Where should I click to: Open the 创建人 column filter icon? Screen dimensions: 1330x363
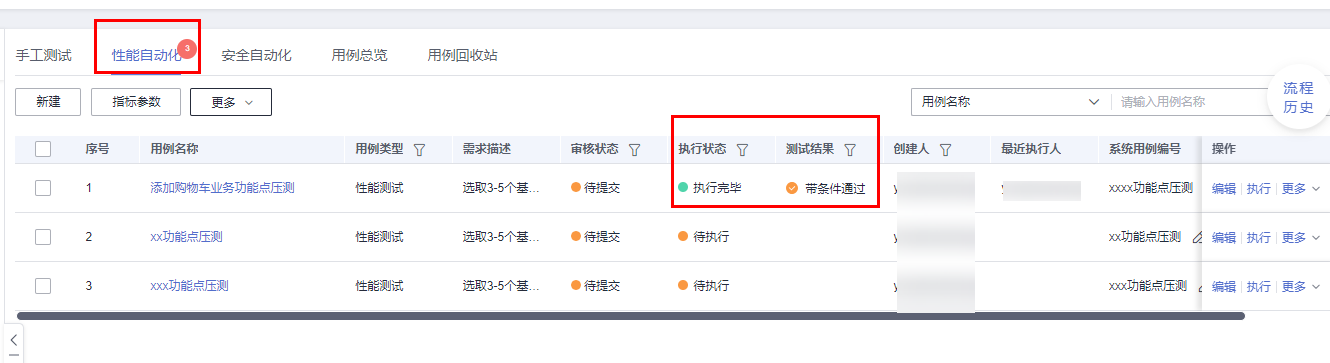(x=945, y=149)
